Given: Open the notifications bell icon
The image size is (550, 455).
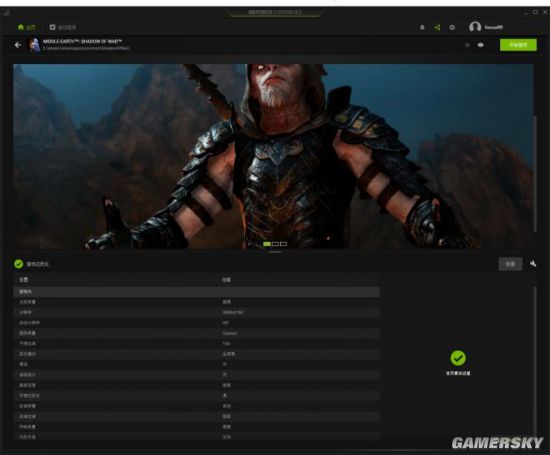Looking at the screenshot, I should point(422,27).
